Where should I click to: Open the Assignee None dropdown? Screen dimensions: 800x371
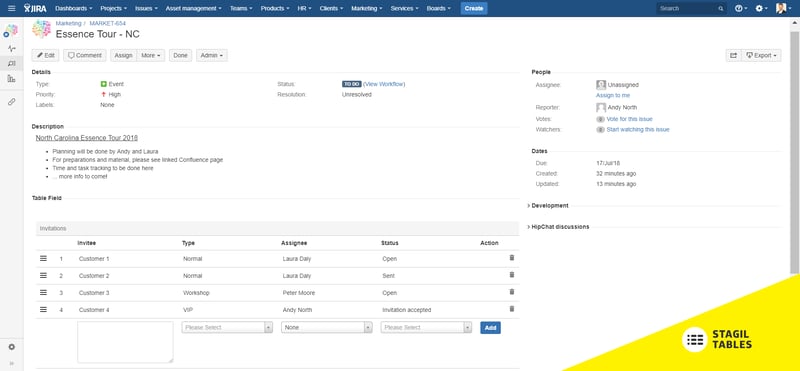[x=327, y=327]
